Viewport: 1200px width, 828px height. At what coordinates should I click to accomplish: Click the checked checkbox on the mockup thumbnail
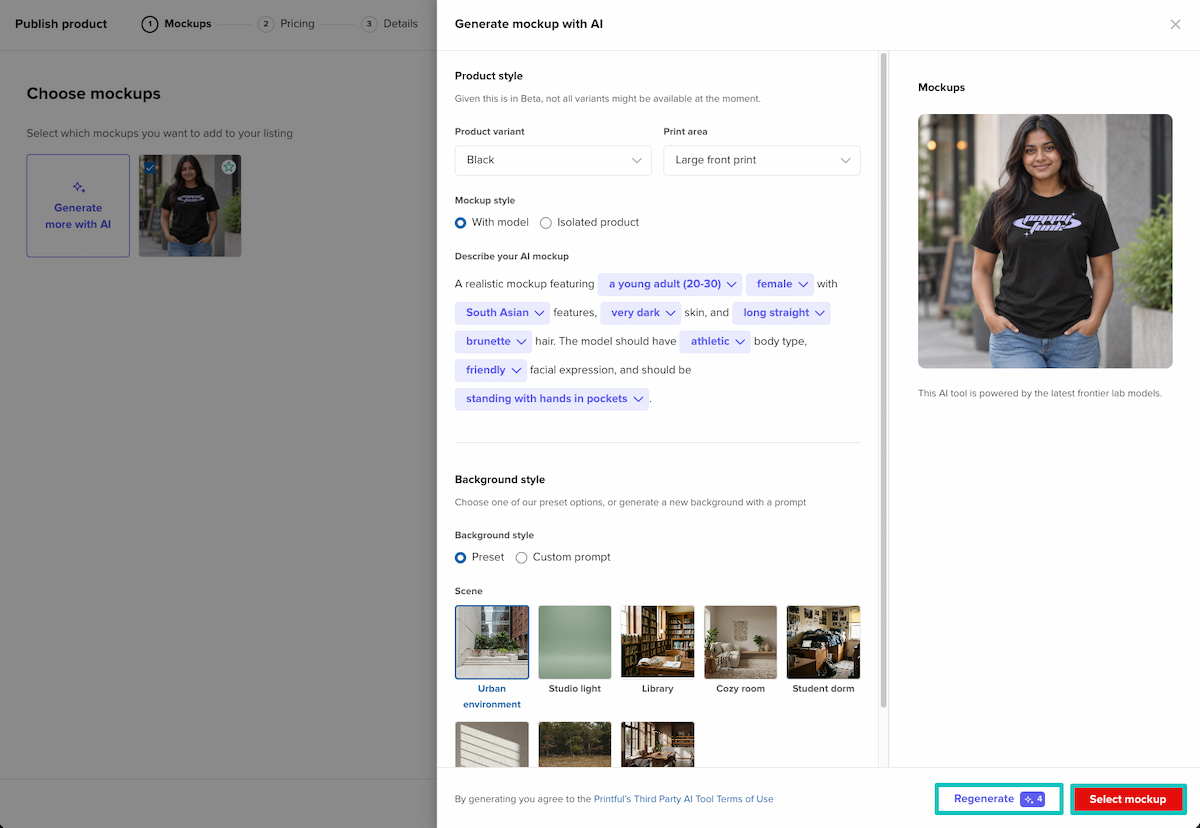point(150,166)
